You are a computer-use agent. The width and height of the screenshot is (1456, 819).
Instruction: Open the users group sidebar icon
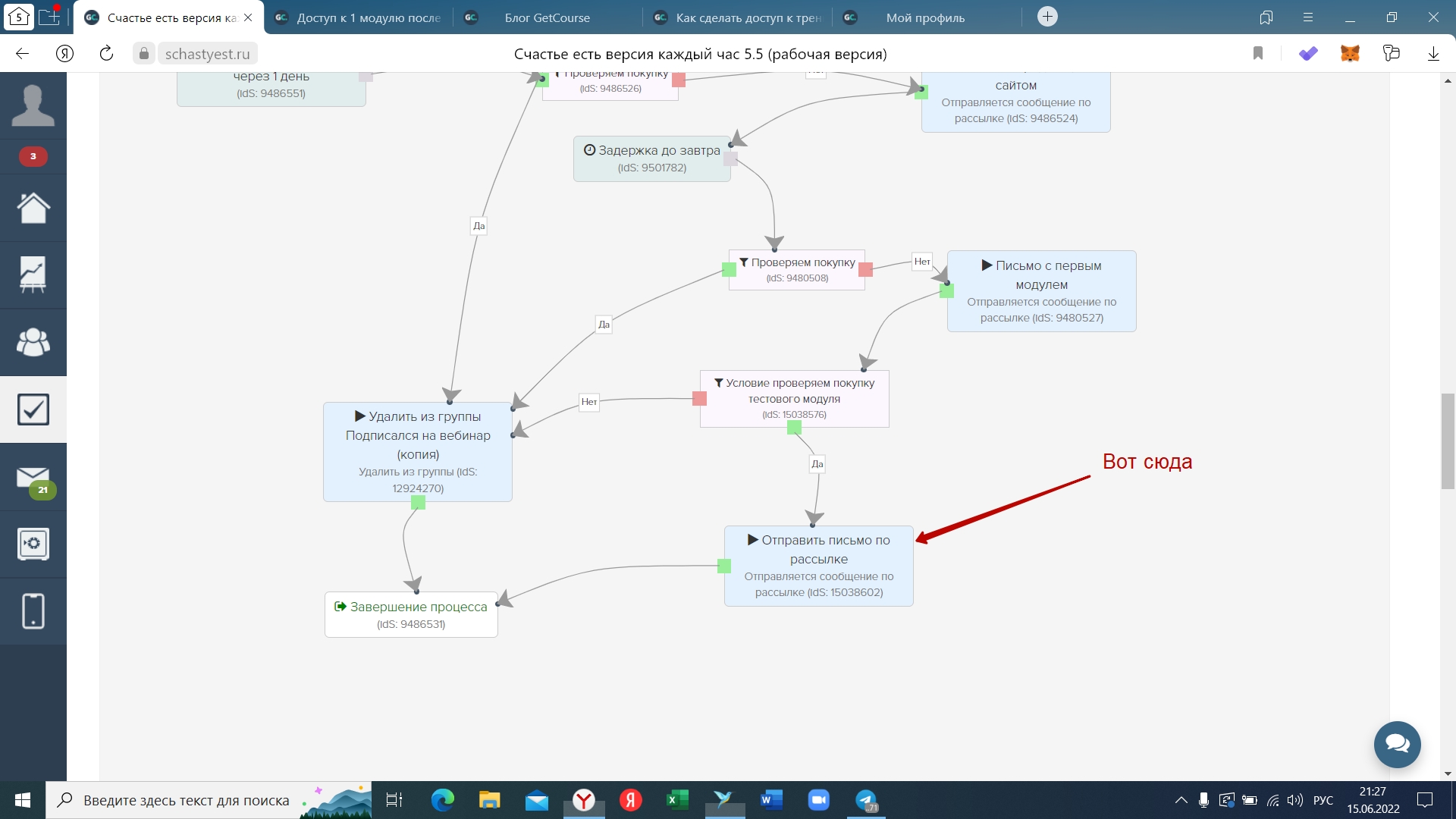[x=33, y=342]
